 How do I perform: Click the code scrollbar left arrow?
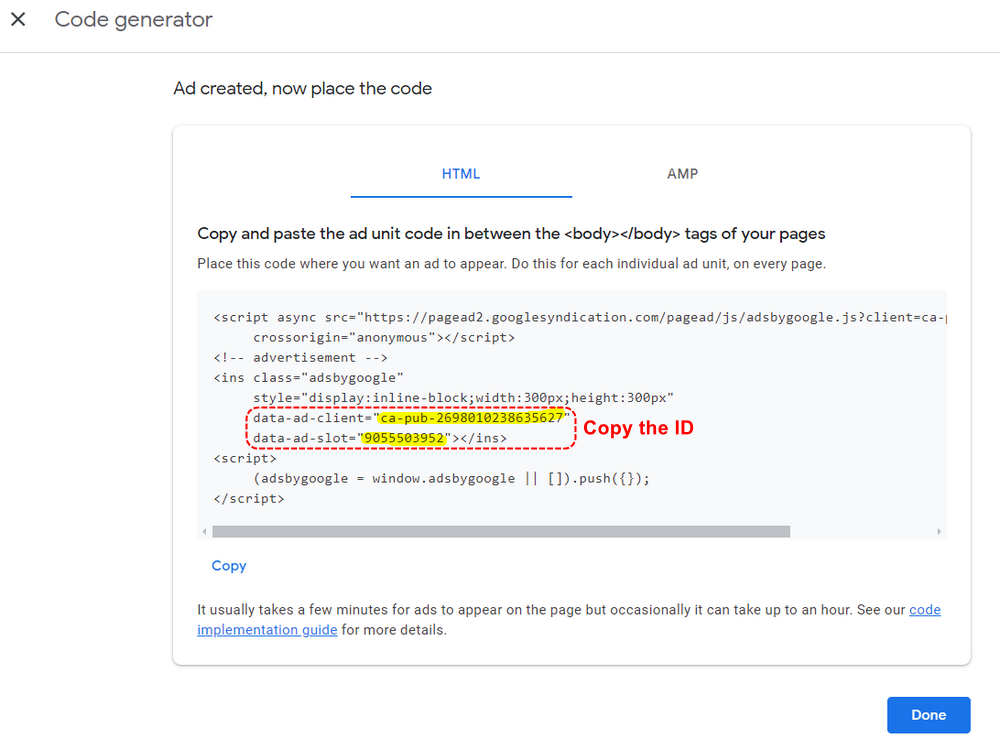204,531
